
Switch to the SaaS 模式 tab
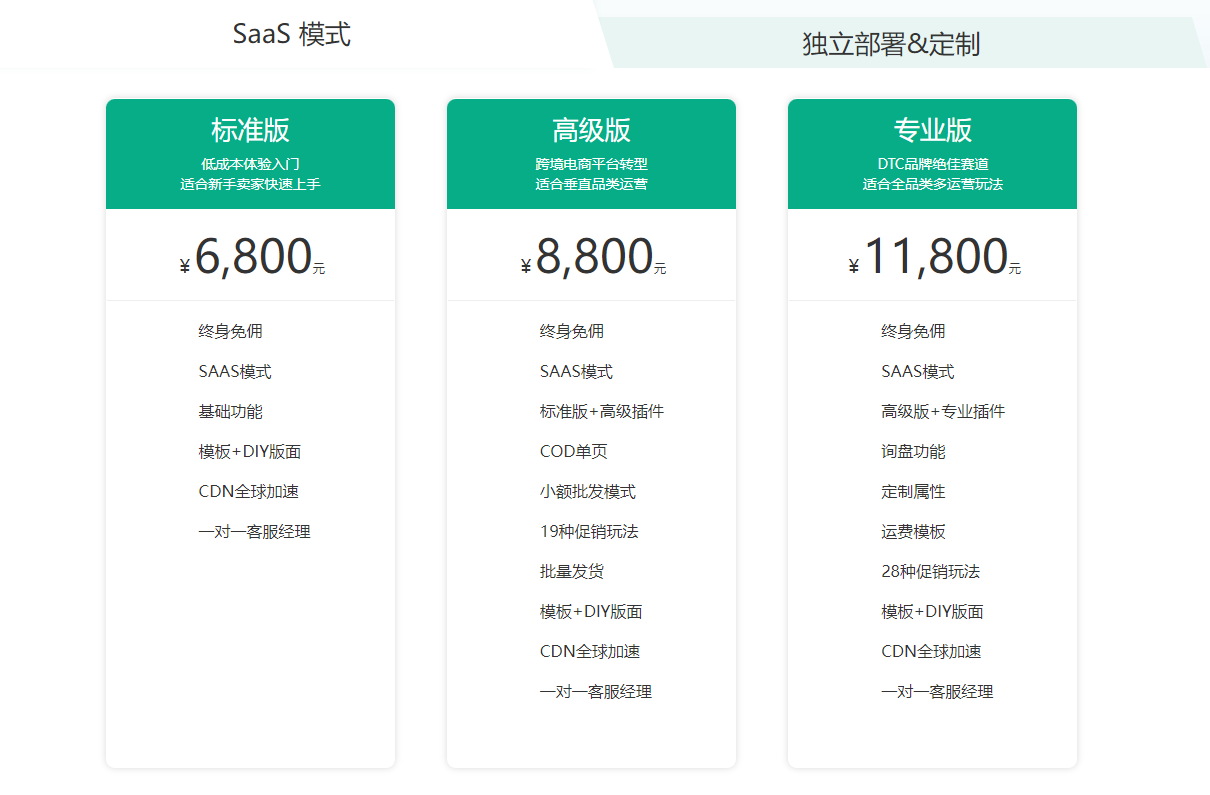(x=291, y=34)
